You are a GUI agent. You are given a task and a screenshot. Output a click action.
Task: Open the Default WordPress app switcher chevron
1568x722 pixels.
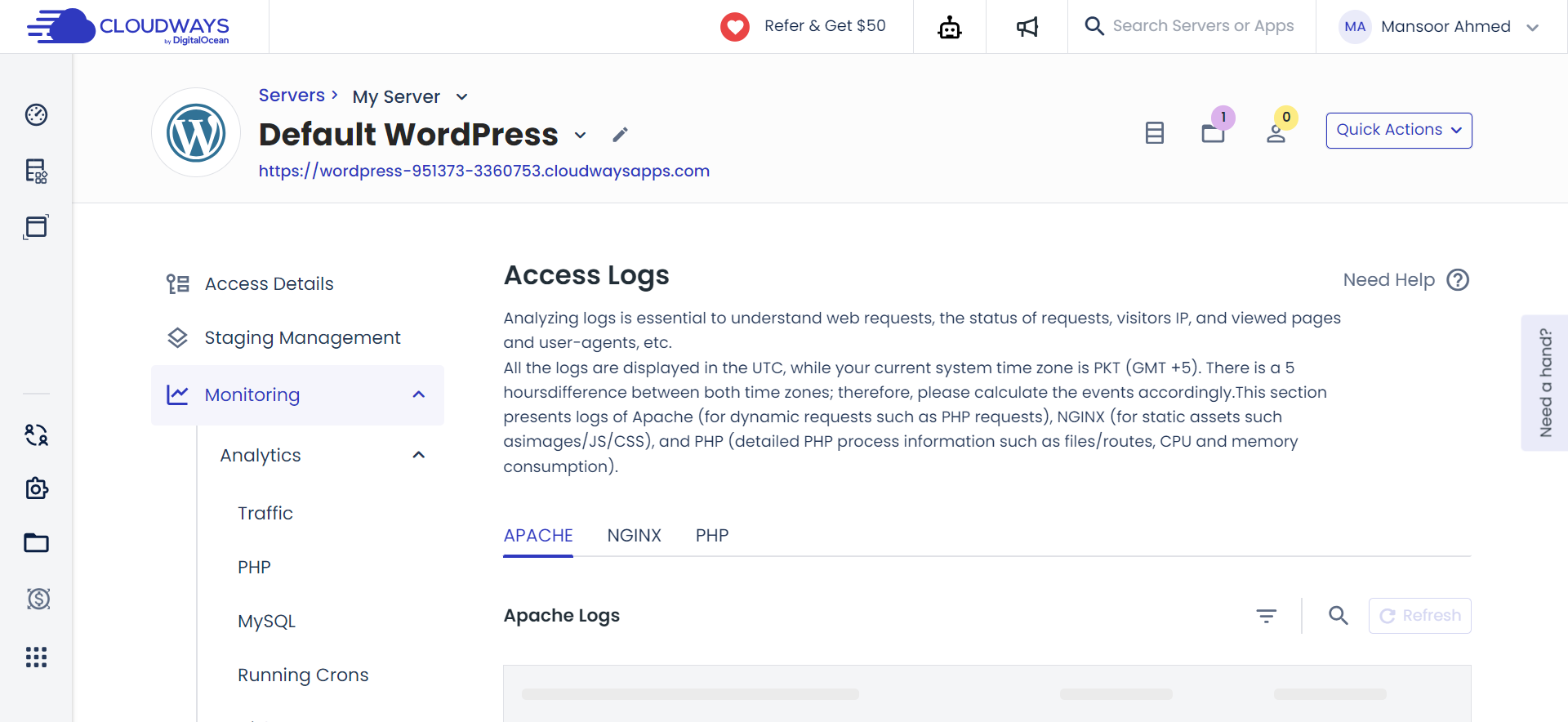[580, 135]
